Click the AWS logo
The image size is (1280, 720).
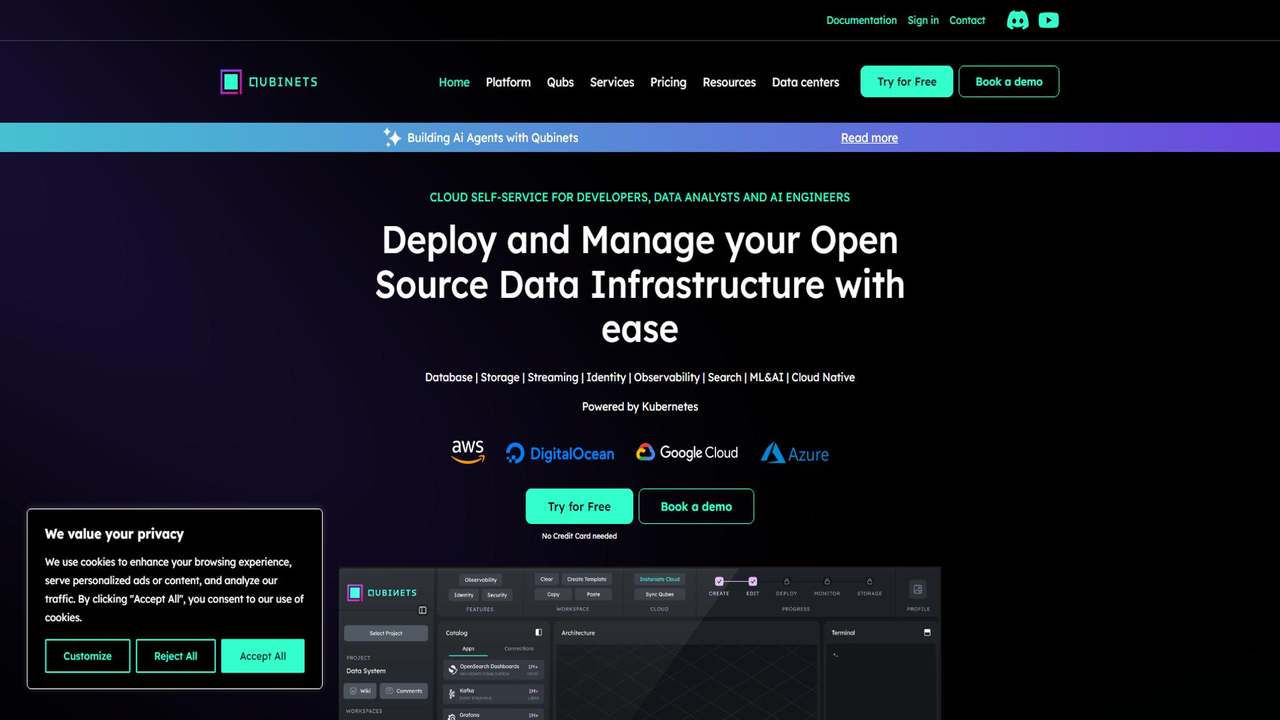[x=467, y=452]
